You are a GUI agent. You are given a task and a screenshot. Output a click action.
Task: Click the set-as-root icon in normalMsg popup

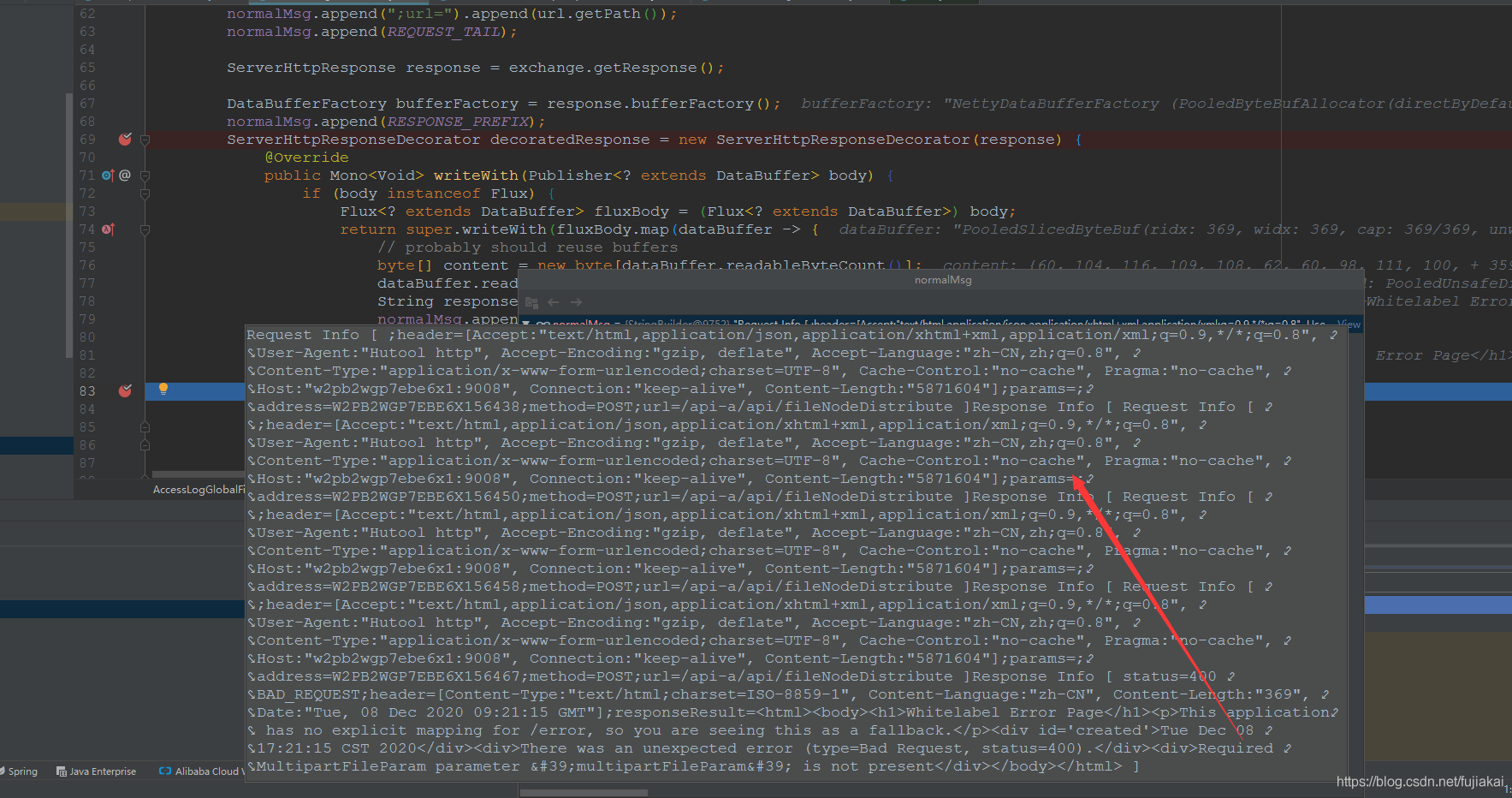coord(531,302)
